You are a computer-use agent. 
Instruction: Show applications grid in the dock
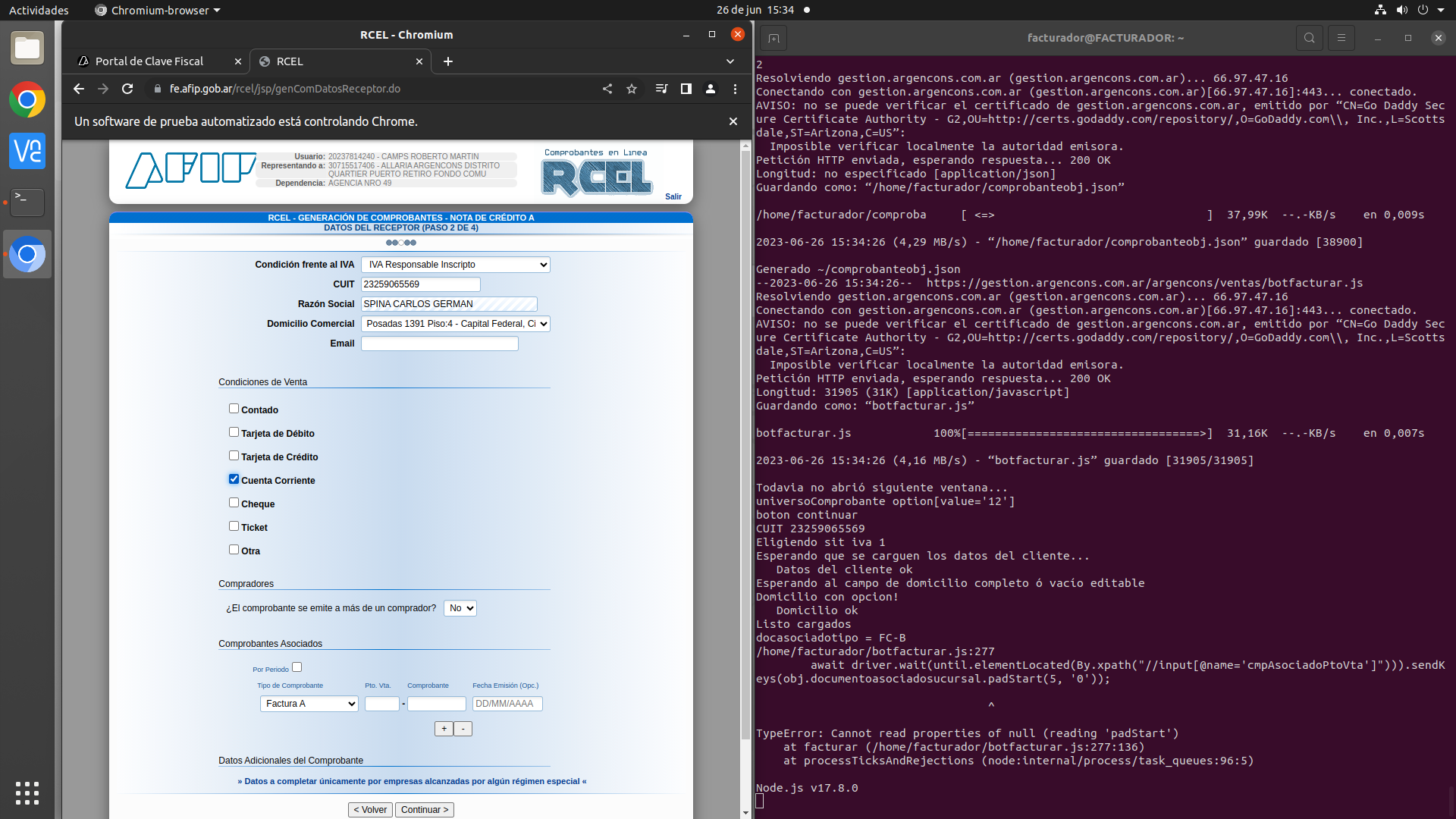pos(27,792)
